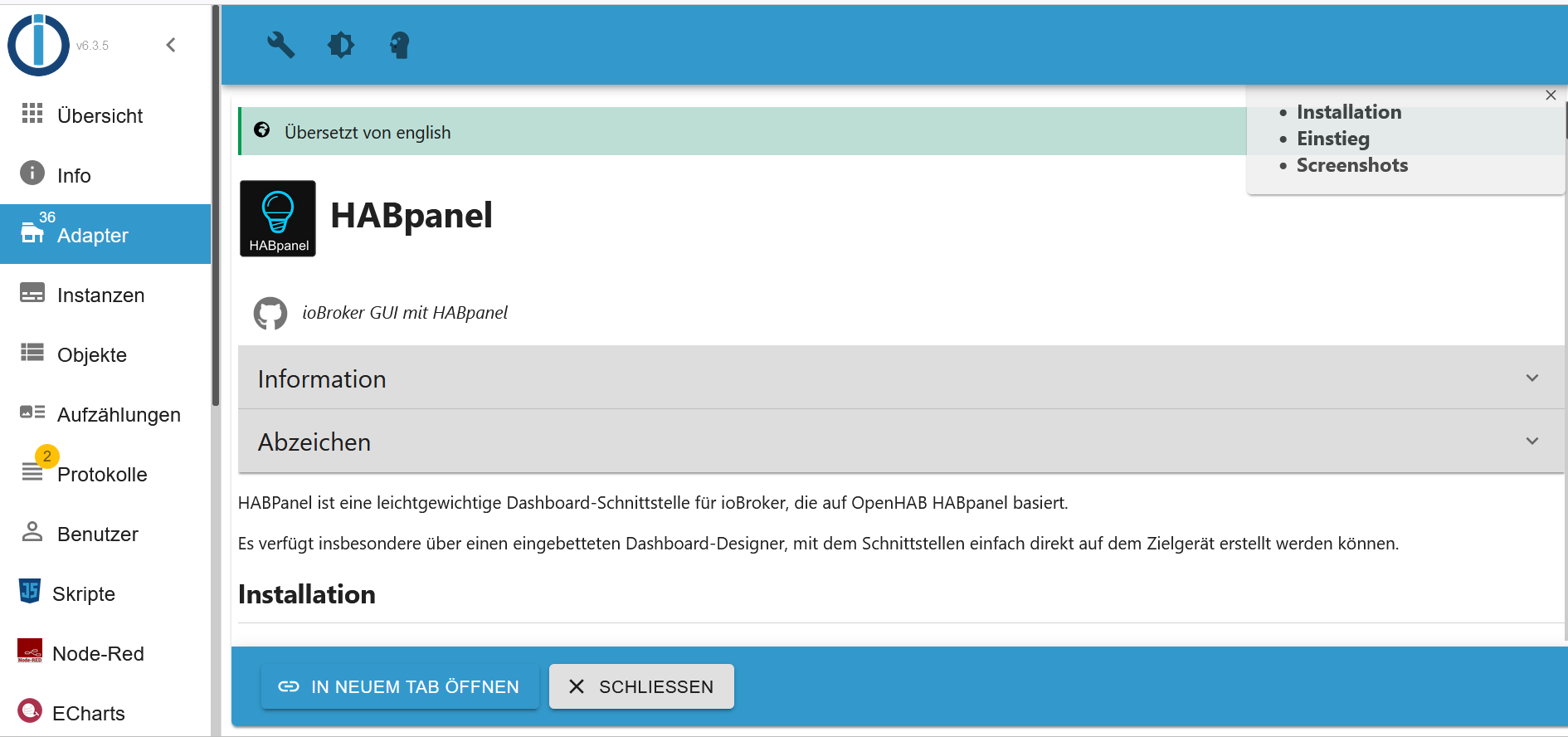This screenshot has width=1568, height=737.
Task: Click the In neuem Tab öffnen button
Action: (x=400, y=686)
